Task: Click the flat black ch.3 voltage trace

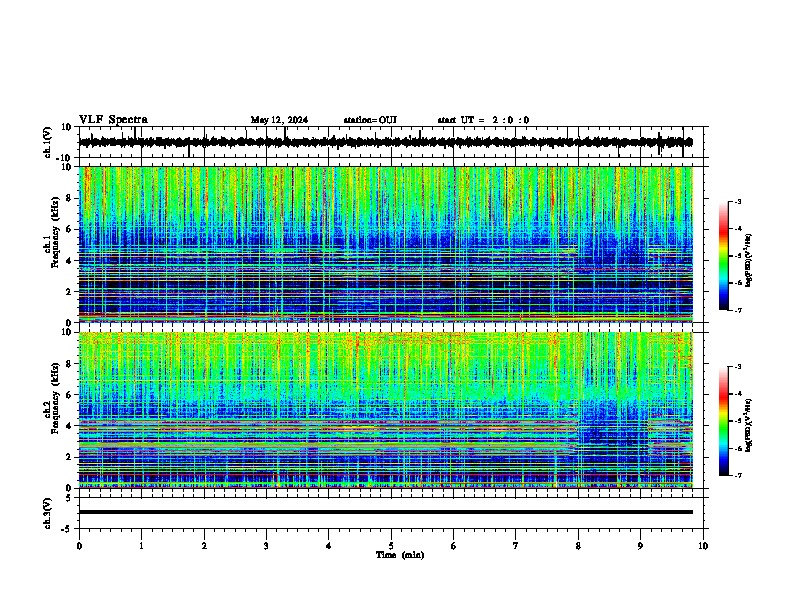Action: [x=385, y=512]
